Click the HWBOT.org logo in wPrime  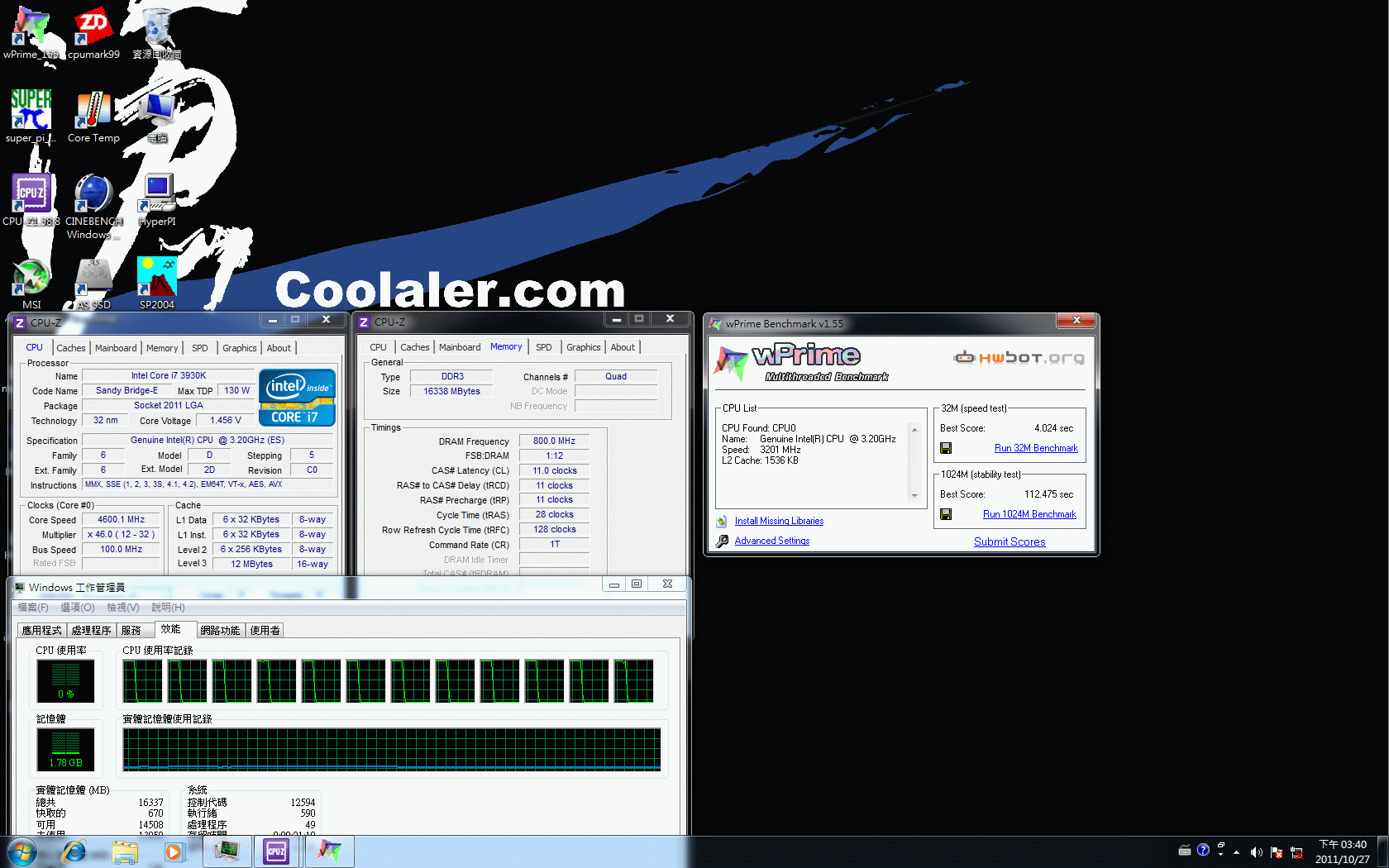(1019, 358)
